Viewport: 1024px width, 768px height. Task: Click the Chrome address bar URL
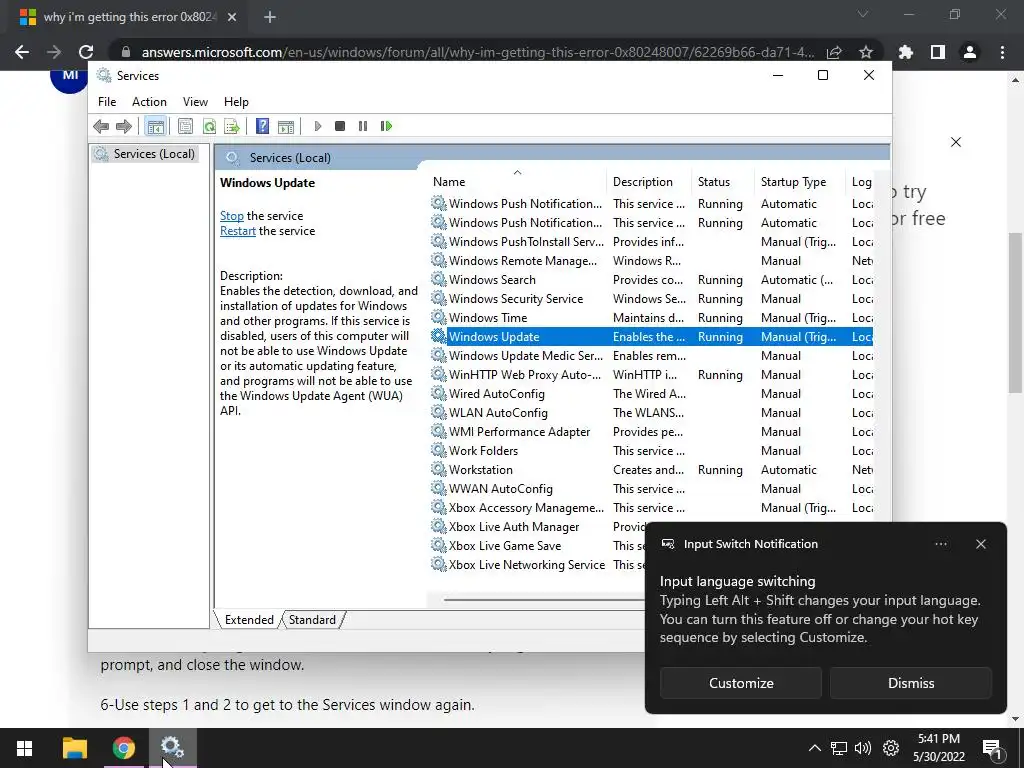point(477,52)
